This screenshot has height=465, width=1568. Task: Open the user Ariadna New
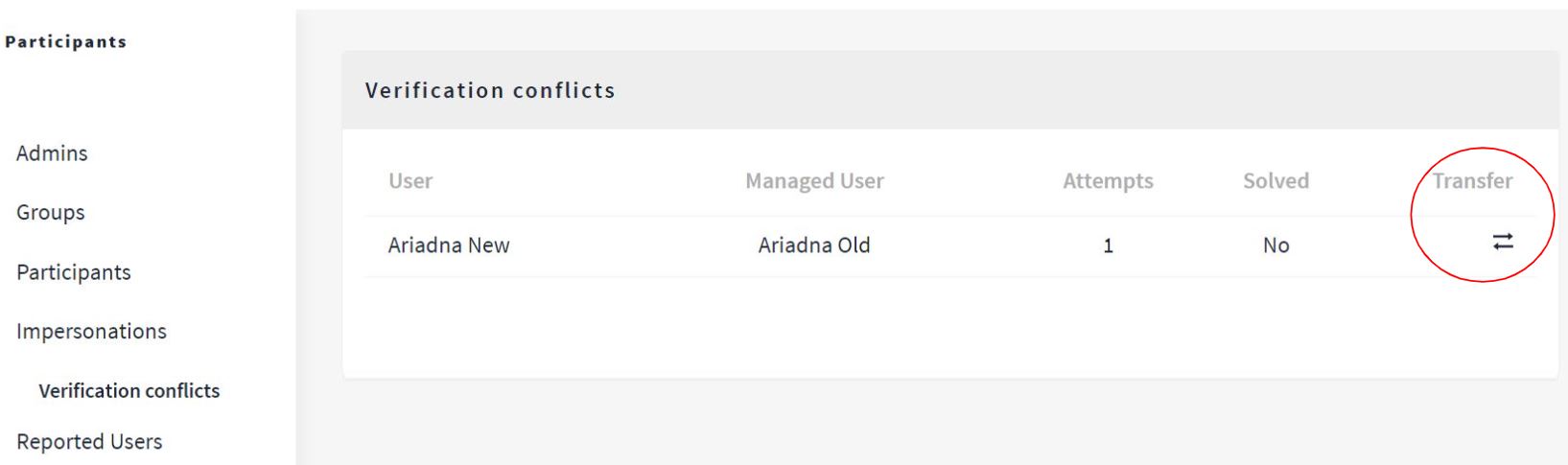(449, 245)
